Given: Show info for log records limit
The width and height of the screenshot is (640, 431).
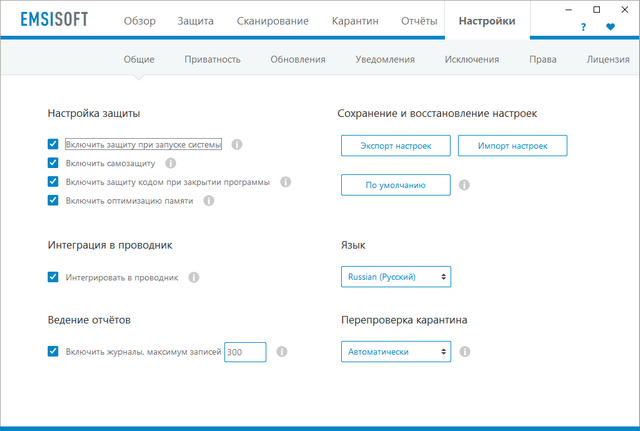Looking at the screenshot, I should click(282, 352).
